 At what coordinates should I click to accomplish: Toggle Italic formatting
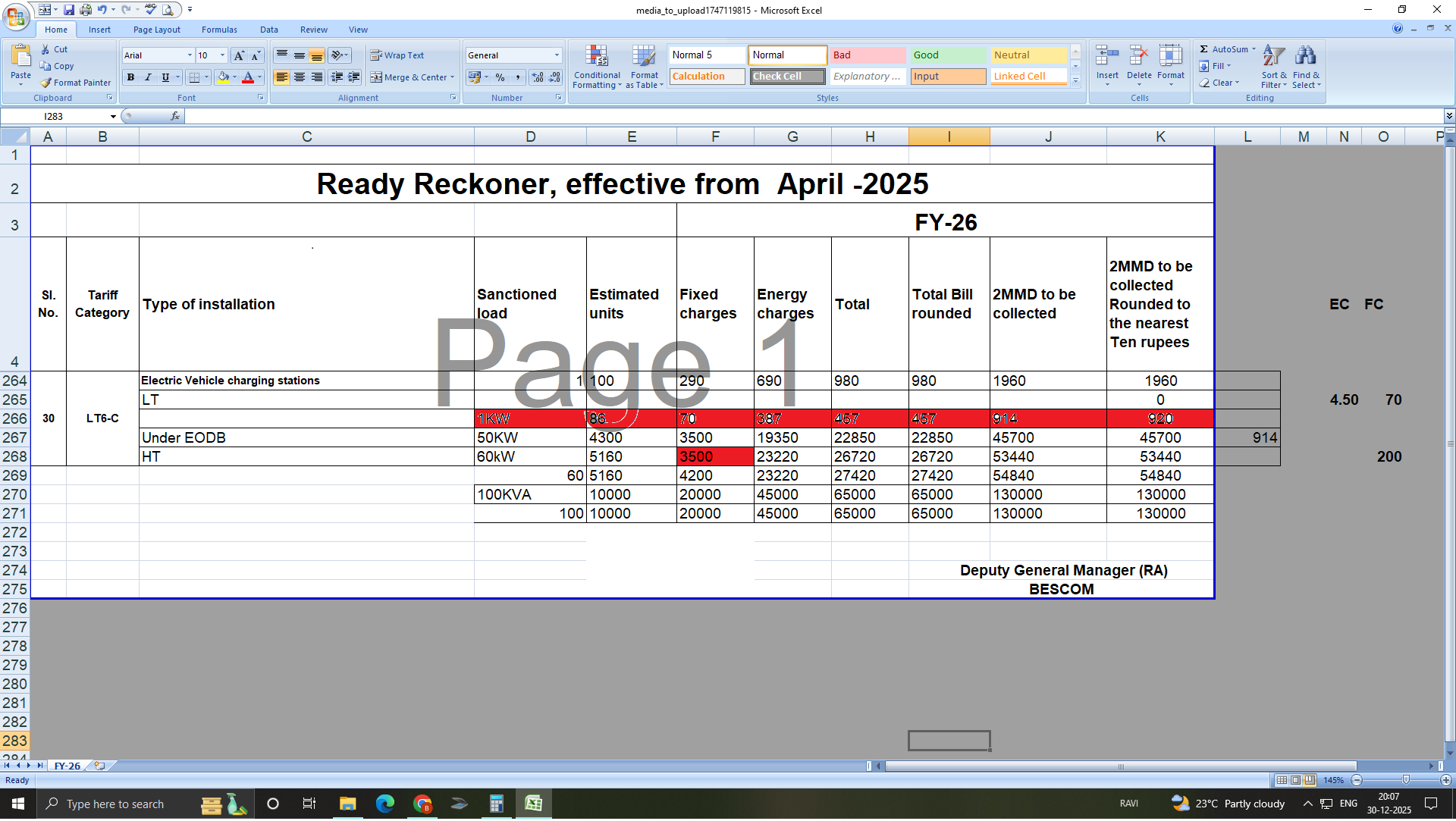[x=148, y=77]
